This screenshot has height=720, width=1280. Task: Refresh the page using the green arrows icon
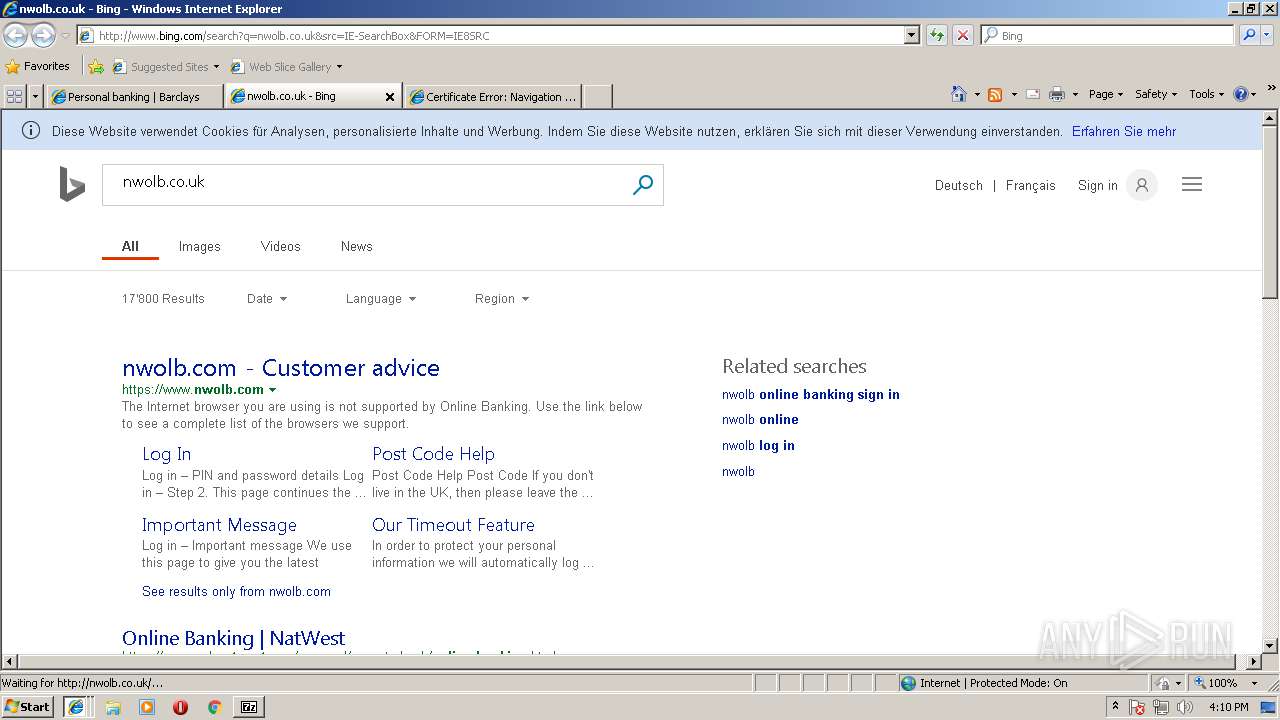point(936,35)
